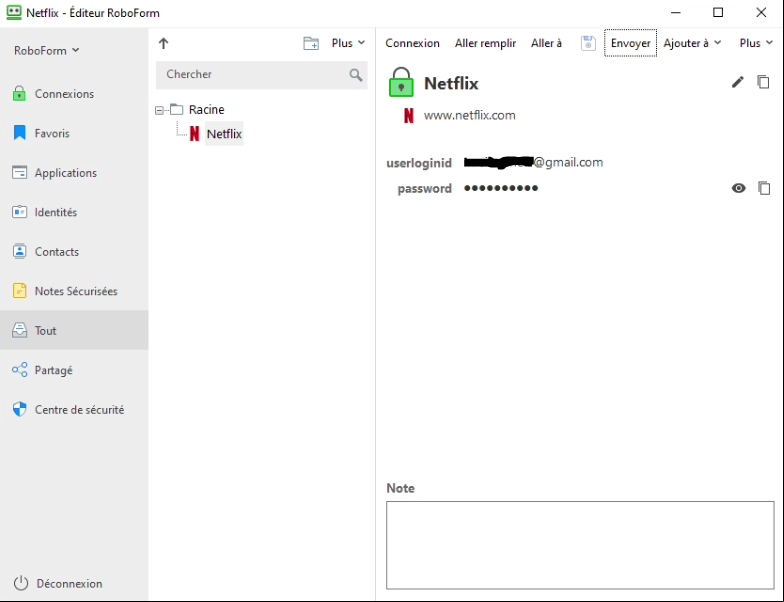Click the Netflix title heading
The width and height of the screenshot is (784, 602).
pos(451,83)
